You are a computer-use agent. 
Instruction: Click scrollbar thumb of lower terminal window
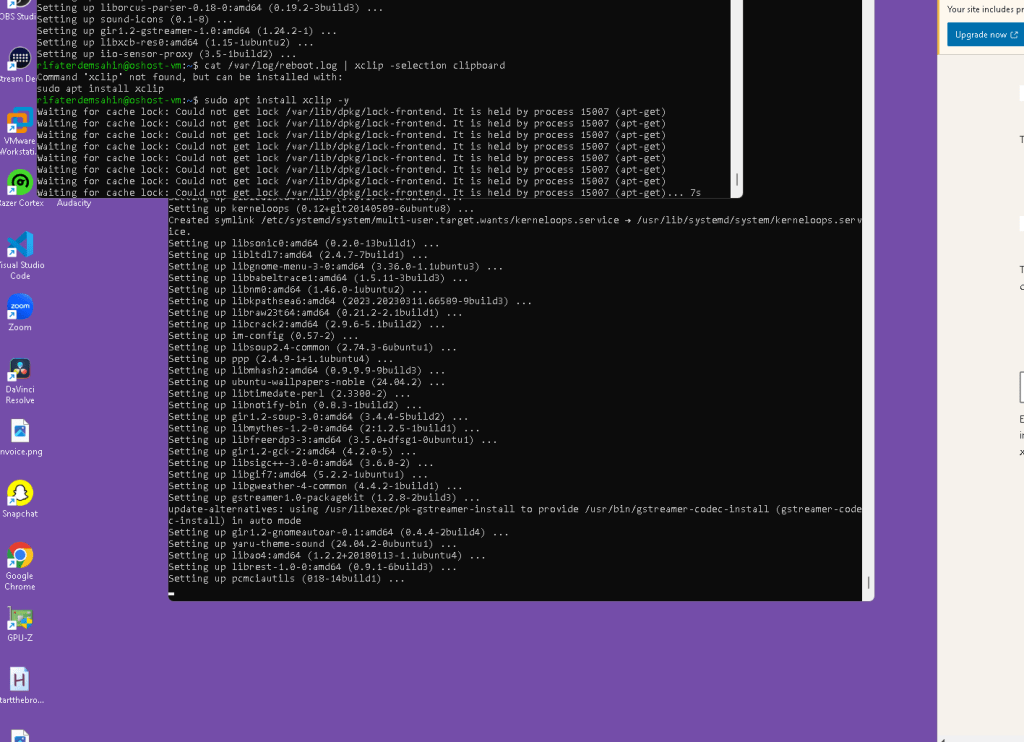pos(868,583)
